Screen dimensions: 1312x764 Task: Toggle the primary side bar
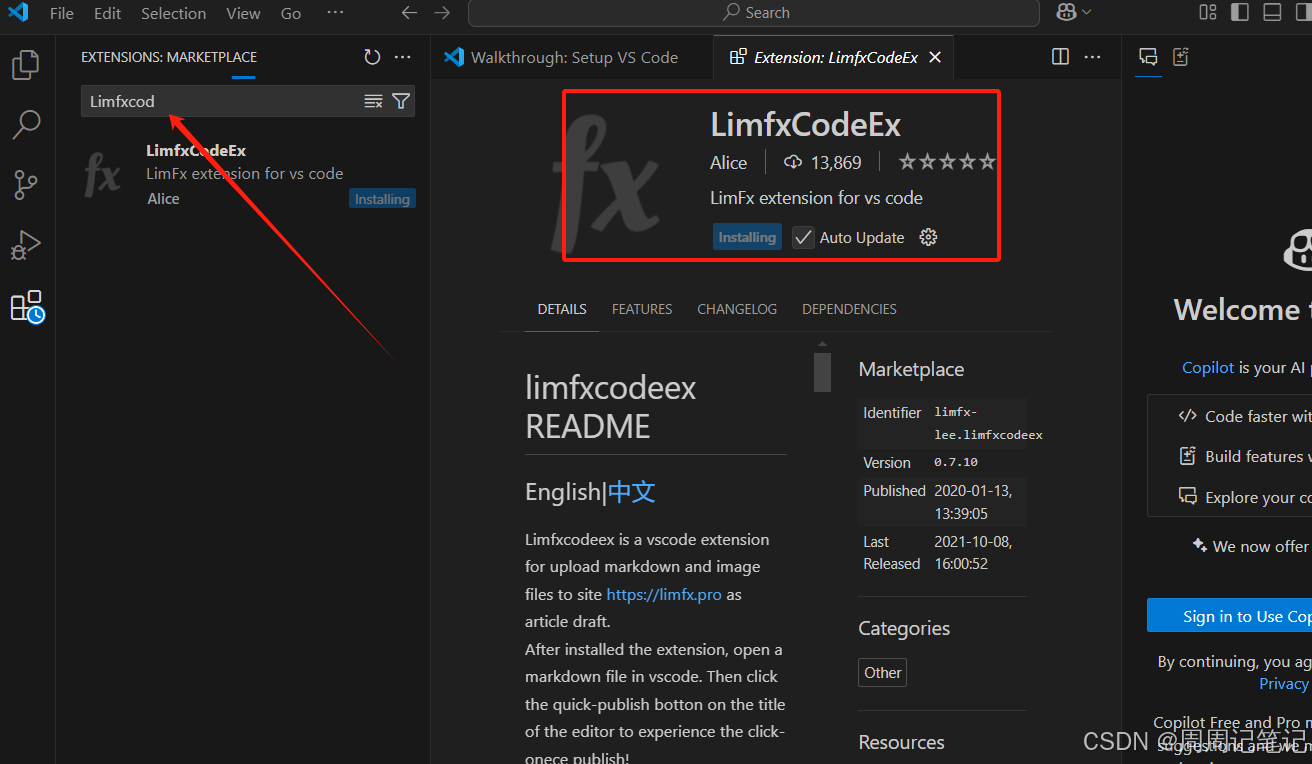pyautogui.click(x=1240, y=12)
